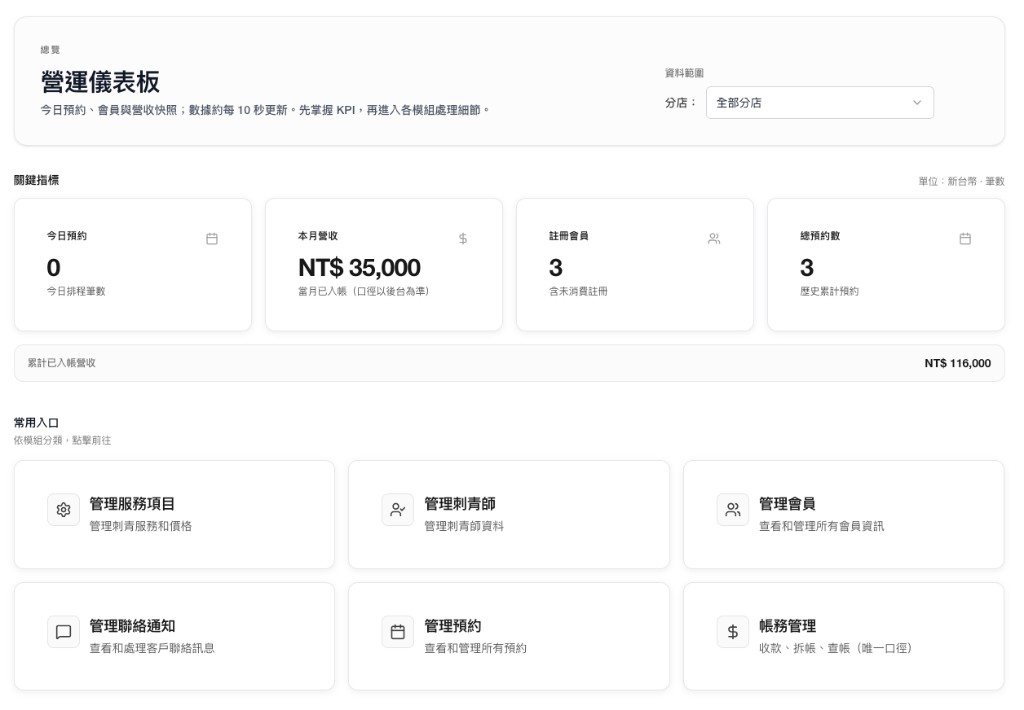Click the calendar icon beside 管理預約
Viewport: 1024px width, 710px height.
click(398, 631)
